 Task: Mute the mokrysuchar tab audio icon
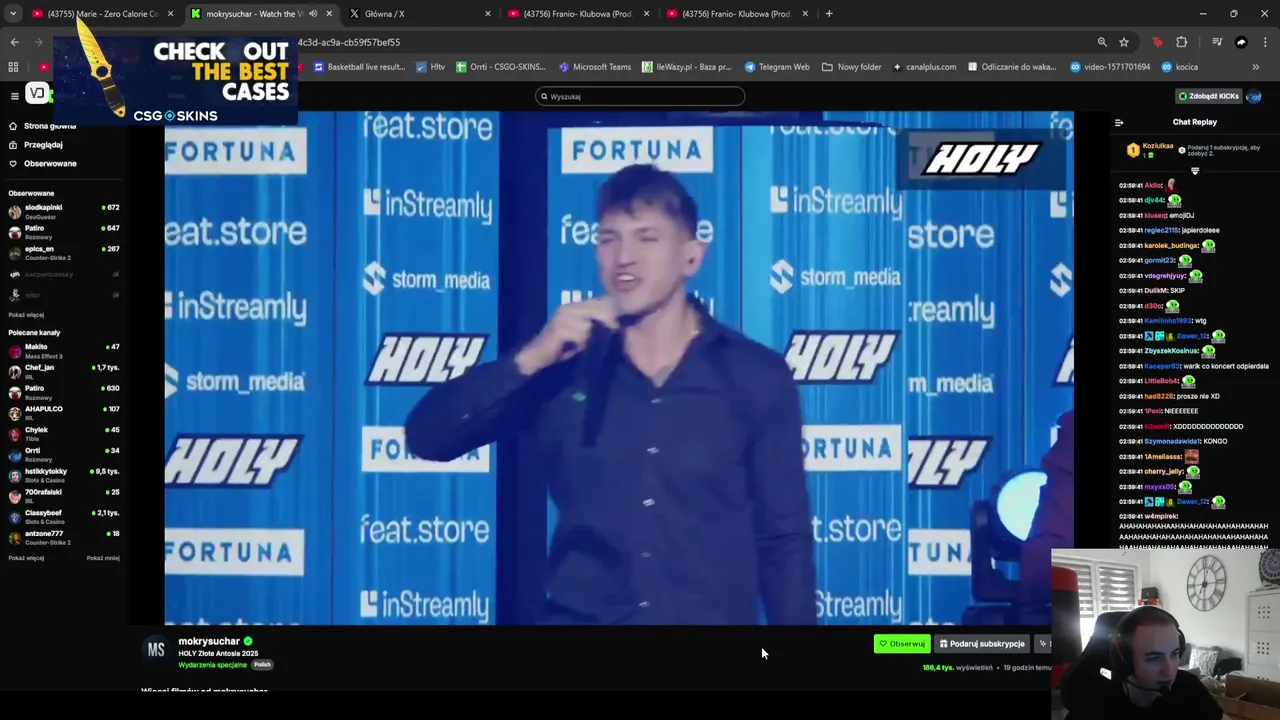(x=313, y=14)
